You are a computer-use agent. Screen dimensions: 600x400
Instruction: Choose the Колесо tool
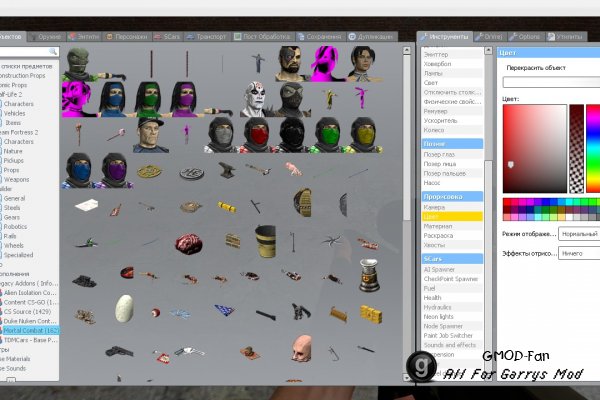(452, 130)
